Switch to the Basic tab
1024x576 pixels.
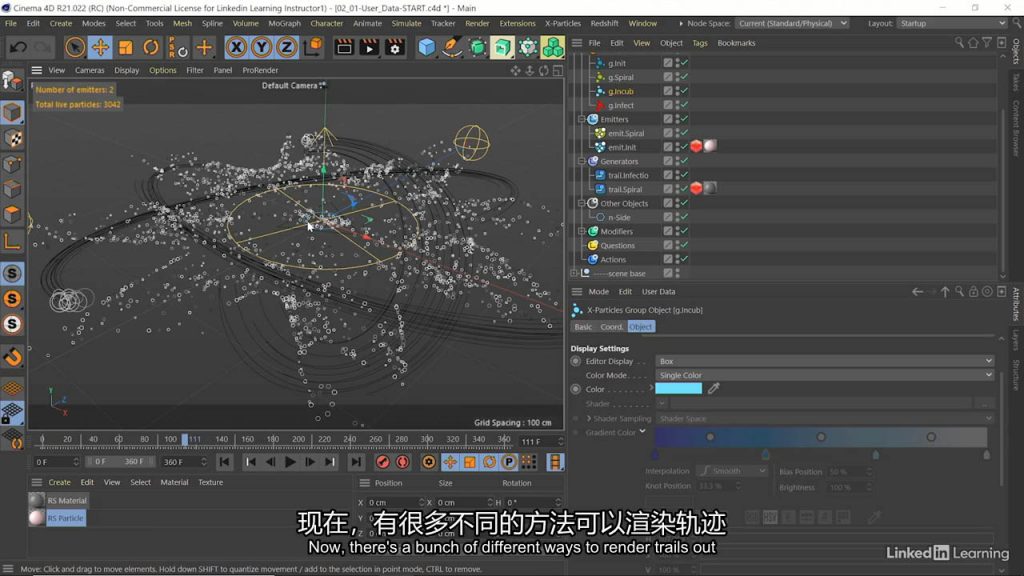(583, 327)
